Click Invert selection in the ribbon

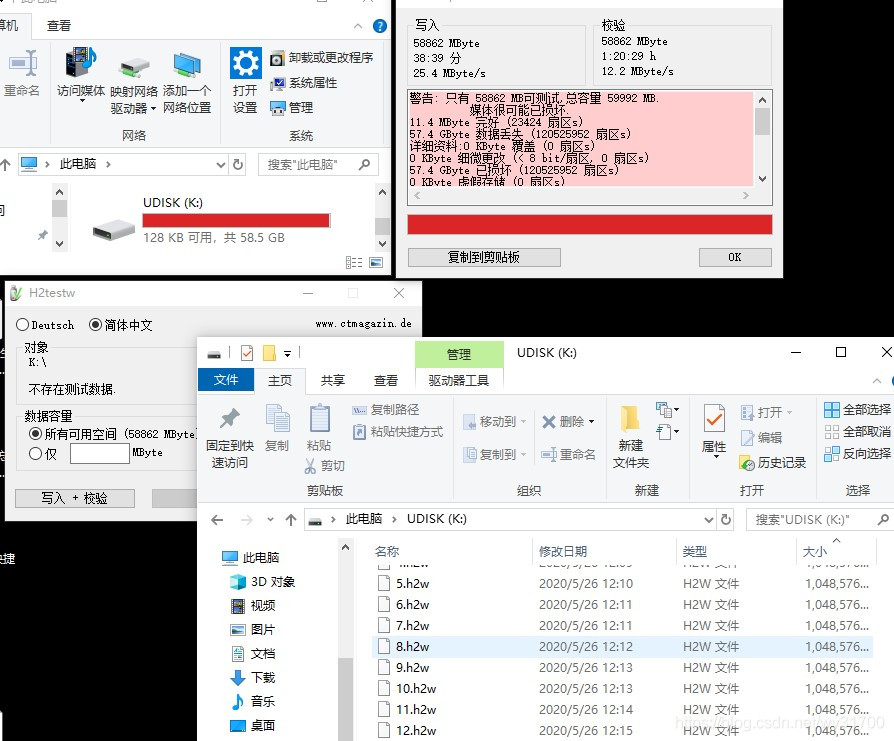[x=858, y=454]
